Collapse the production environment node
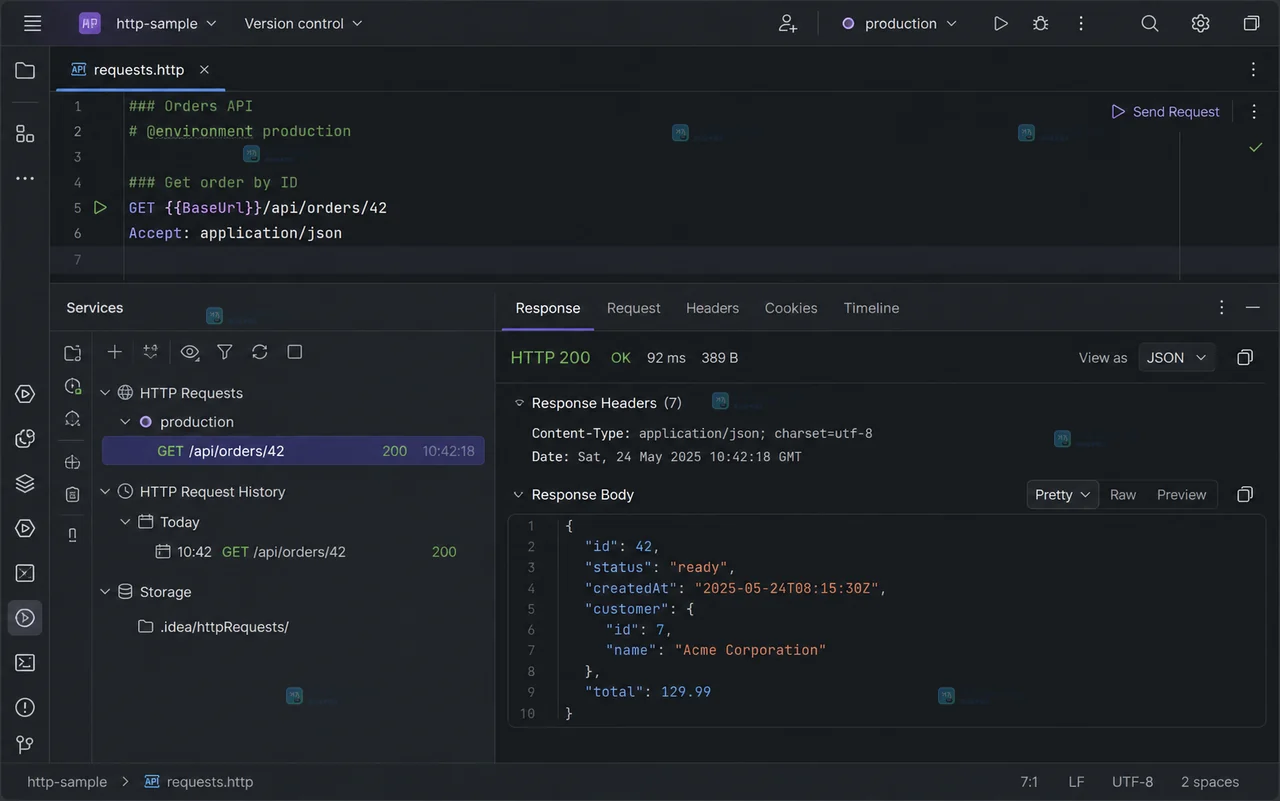The image size is (1280, 801). pyautogui.click(x=125, y=422)
